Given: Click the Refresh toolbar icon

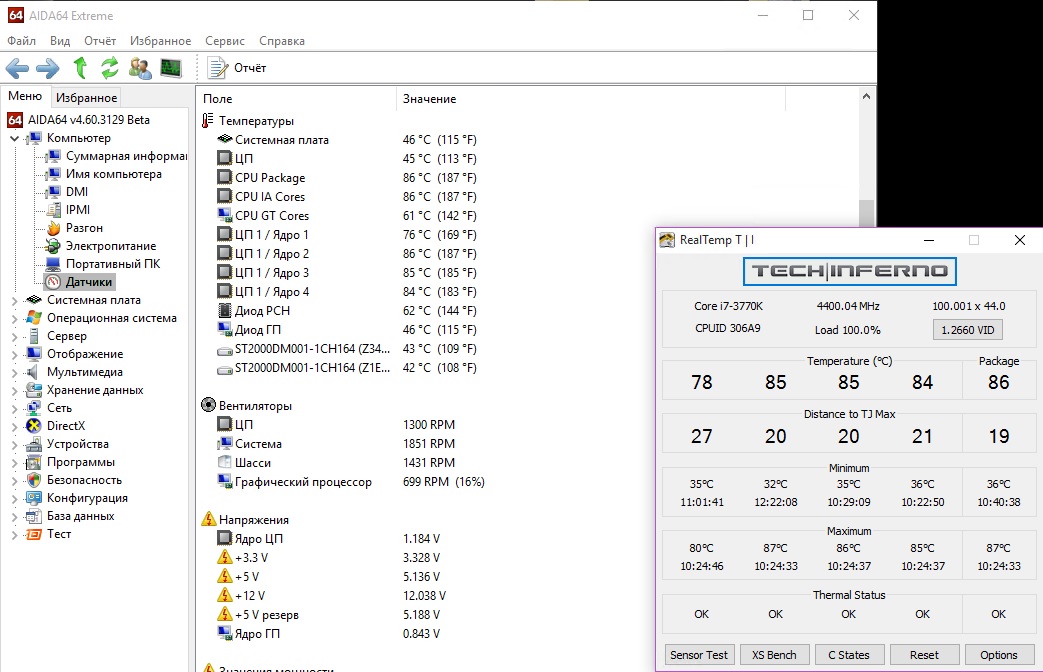Looking at the screenshot, I should click(x=110, y=68).
